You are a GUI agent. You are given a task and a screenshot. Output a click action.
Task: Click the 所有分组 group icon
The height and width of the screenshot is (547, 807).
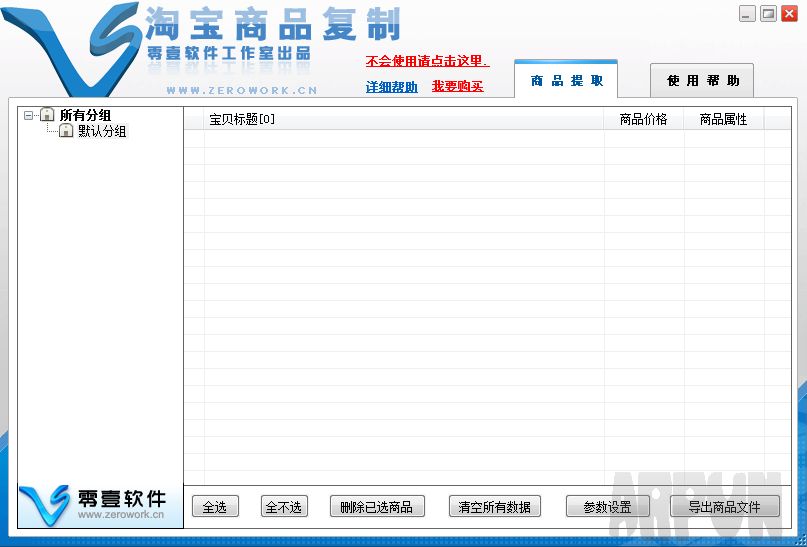47,115
